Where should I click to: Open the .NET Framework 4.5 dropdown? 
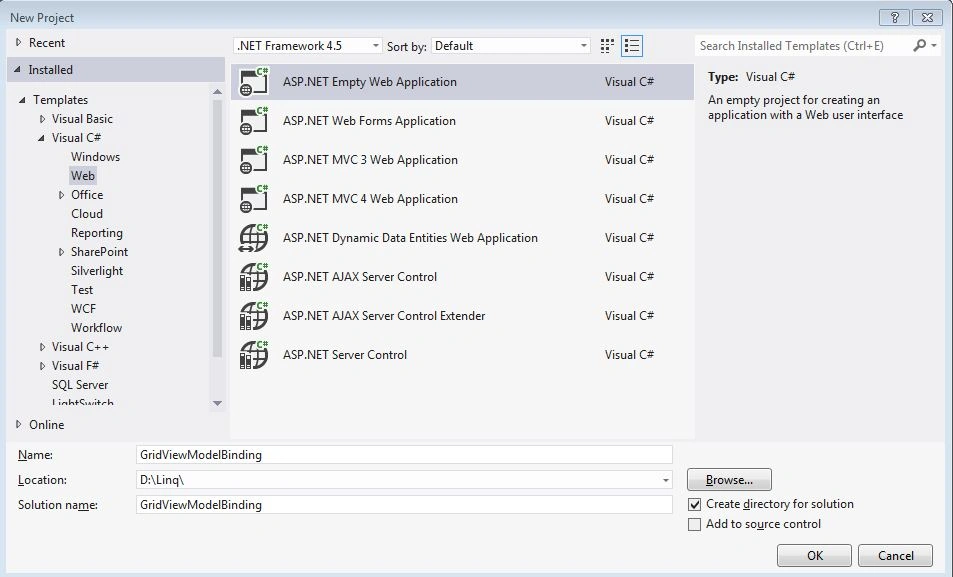click(308, 46)
